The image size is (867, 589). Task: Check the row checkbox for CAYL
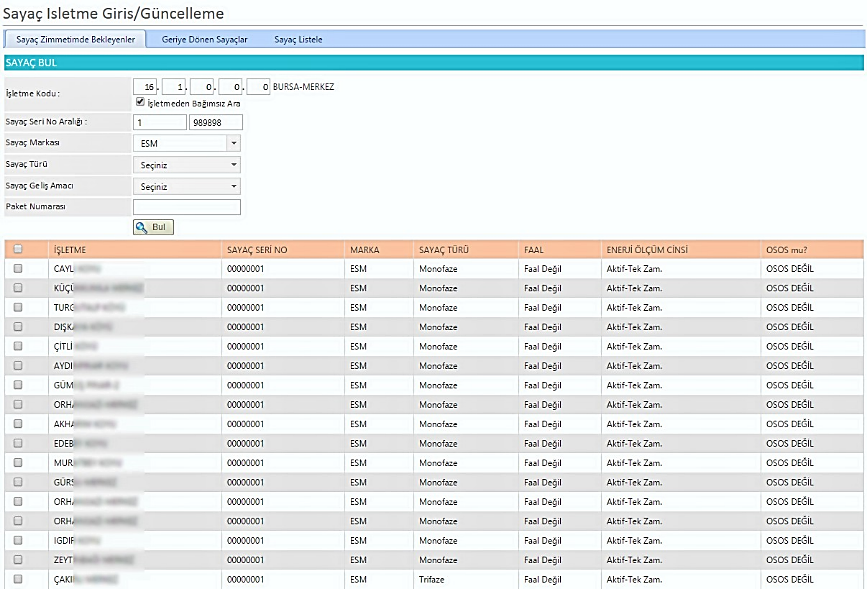(18, 268)
